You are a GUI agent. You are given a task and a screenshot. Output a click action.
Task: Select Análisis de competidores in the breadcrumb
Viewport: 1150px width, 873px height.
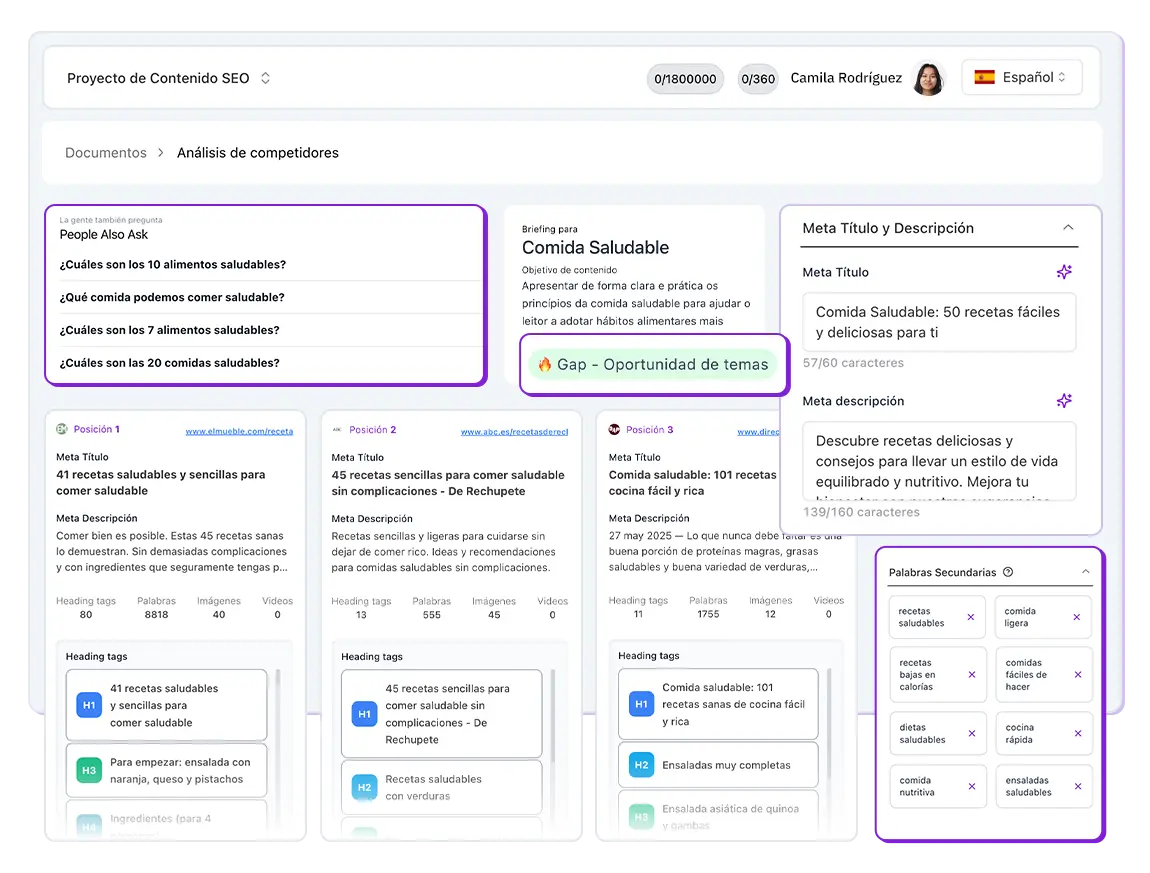coord(258,153)
